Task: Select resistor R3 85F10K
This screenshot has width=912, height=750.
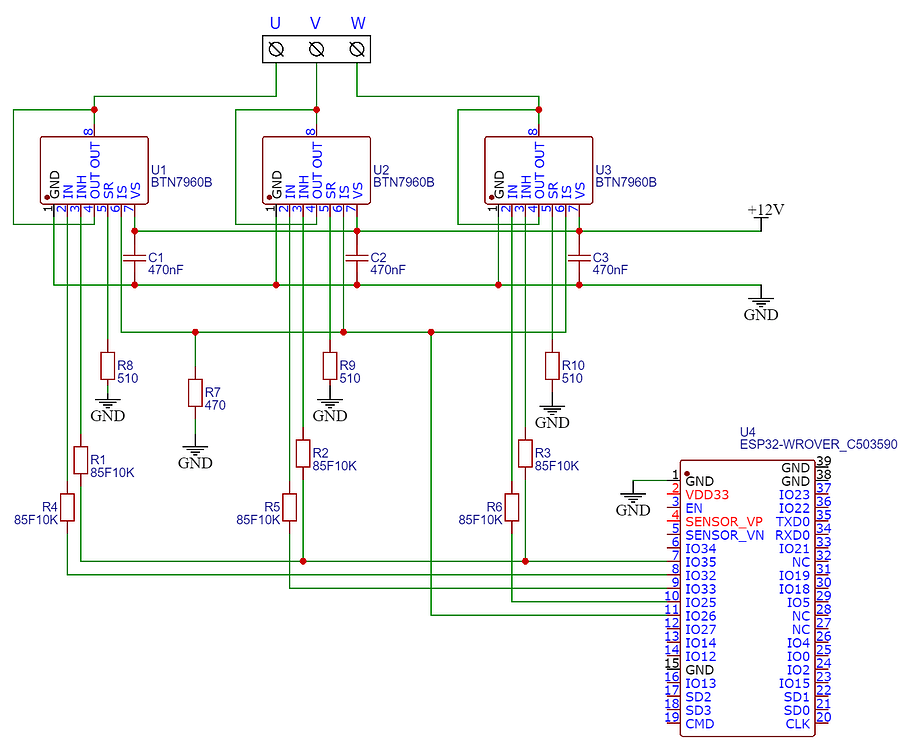Action: 526,454
